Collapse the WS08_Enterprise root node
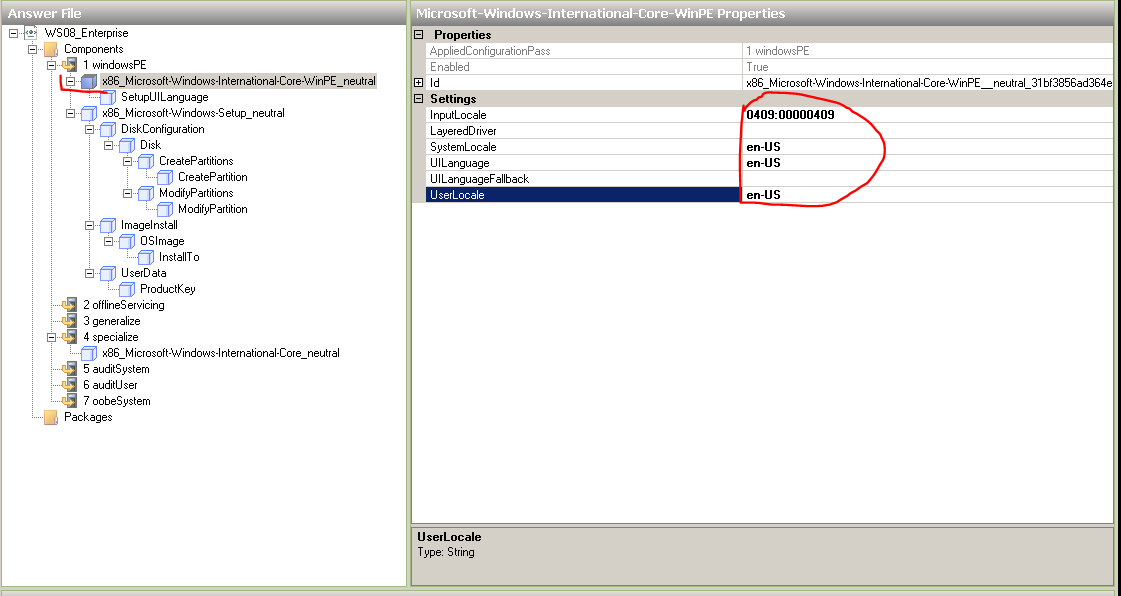Image resolution: width=1121 pixels, height=596 pixels. click(13, 33)
